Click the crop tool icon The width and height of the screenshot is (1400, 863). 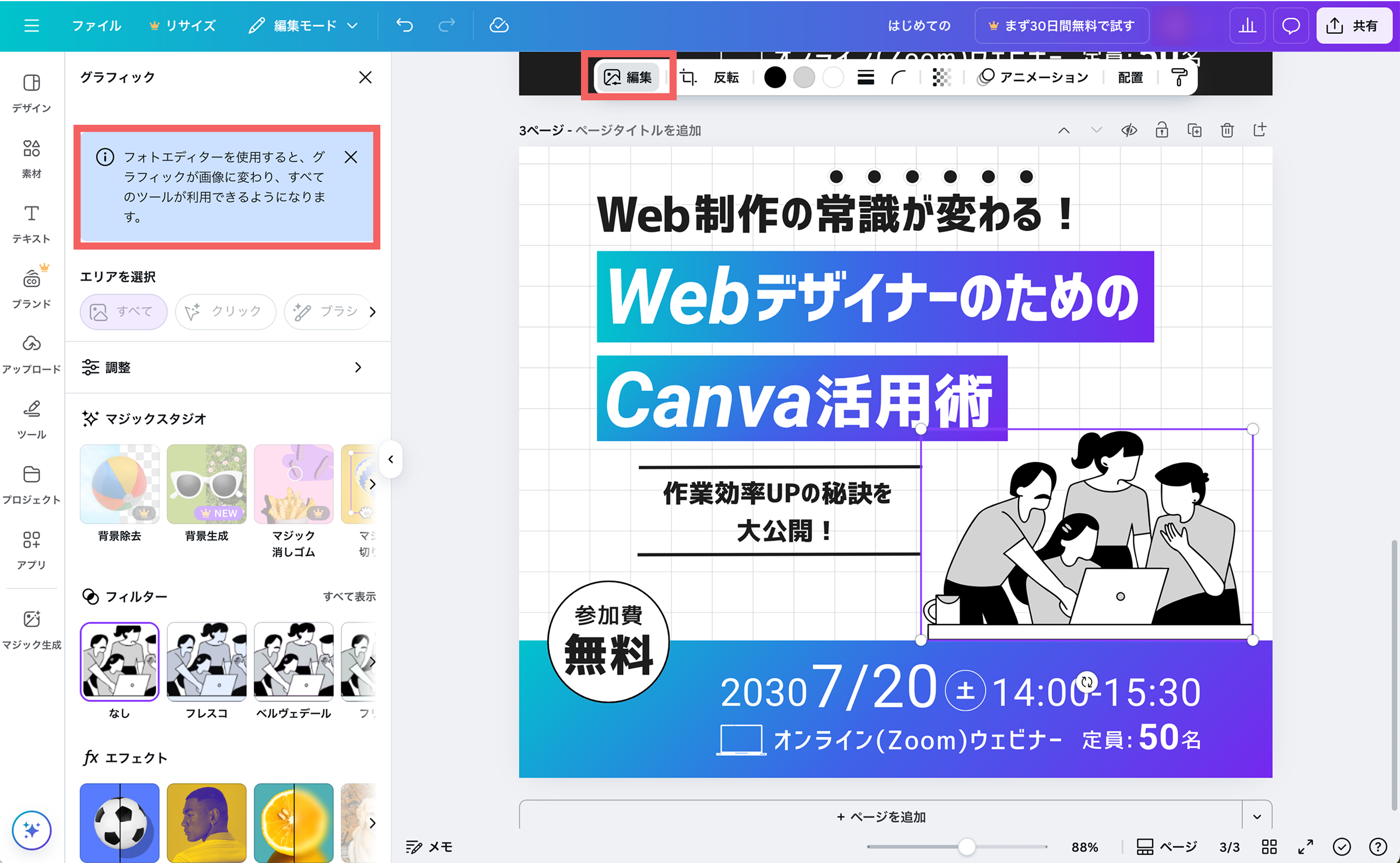(x=688, y=78)
